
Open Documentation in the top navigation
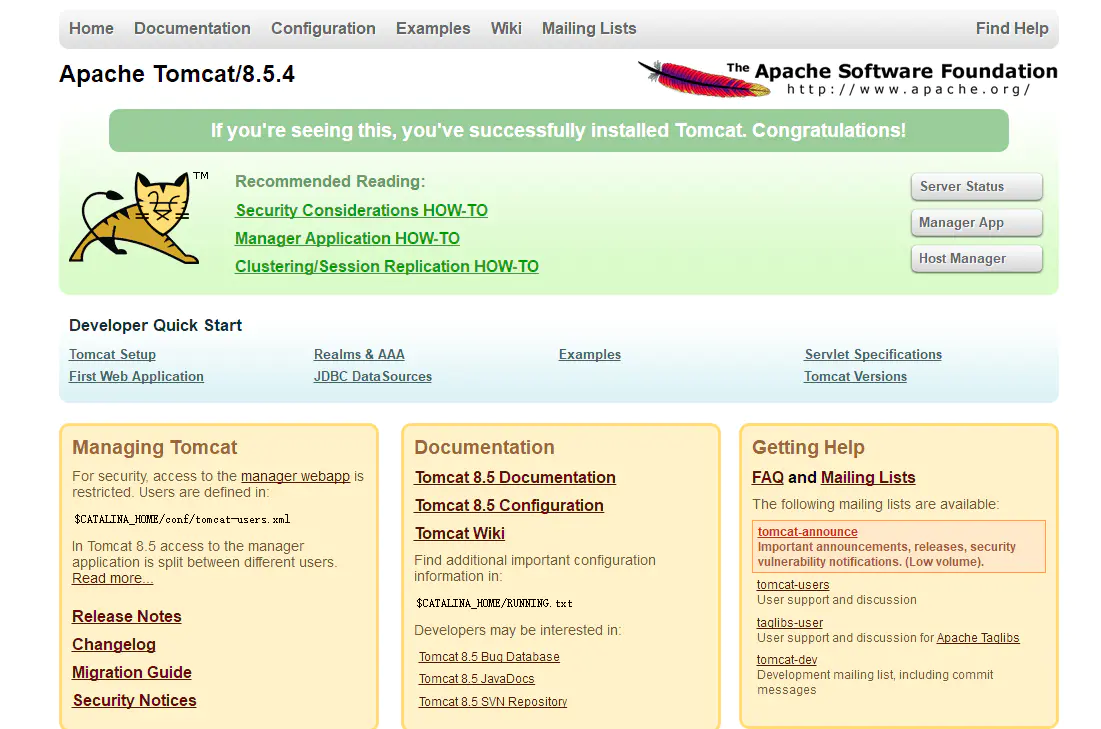192,28
